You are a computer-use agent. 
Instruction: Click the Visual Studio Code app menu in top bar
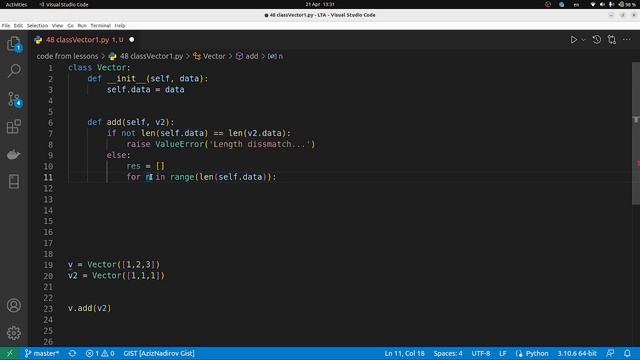pos(64,4)
